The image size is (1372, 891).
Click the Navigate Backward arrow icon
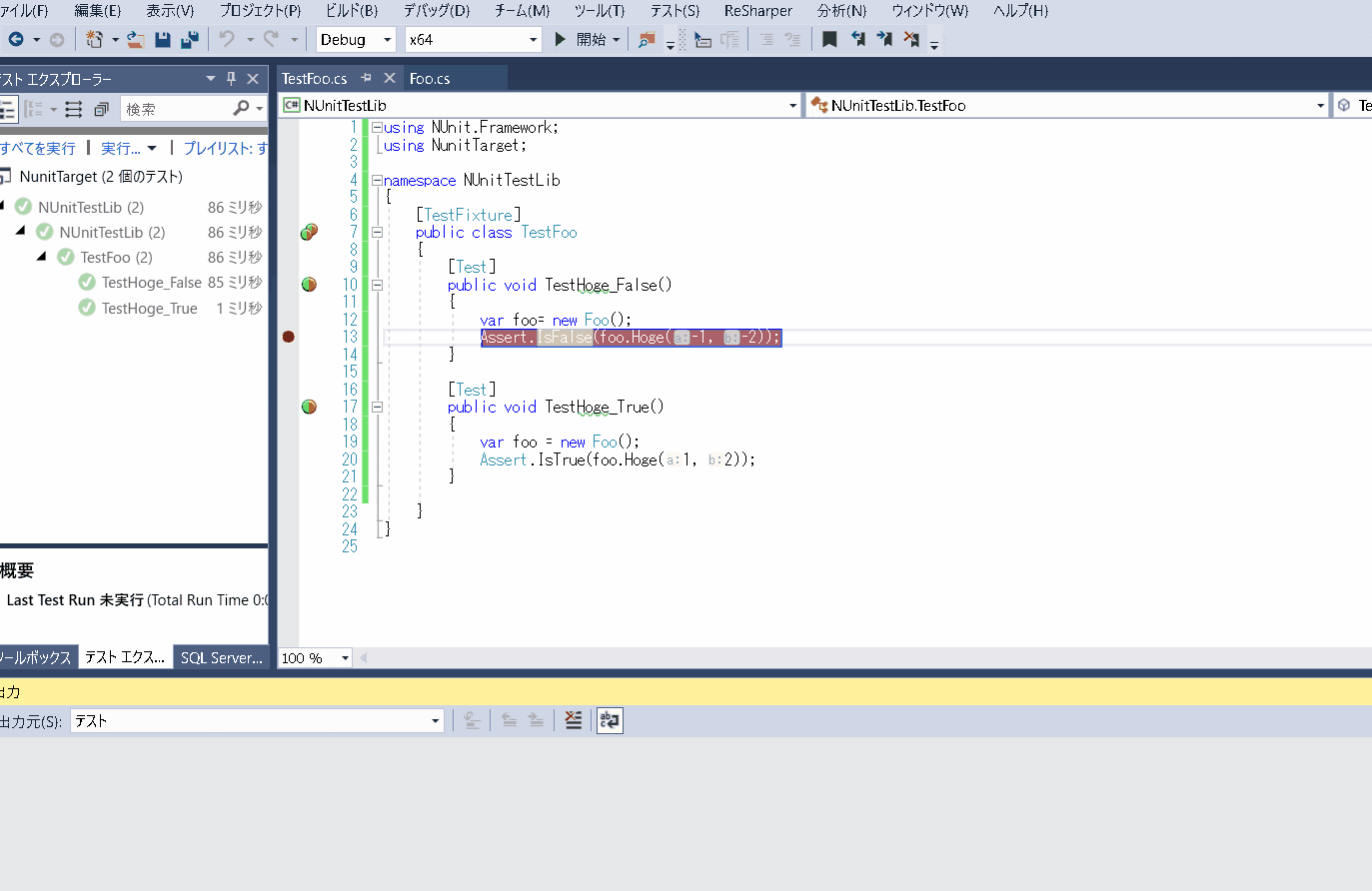pos(16,40)
